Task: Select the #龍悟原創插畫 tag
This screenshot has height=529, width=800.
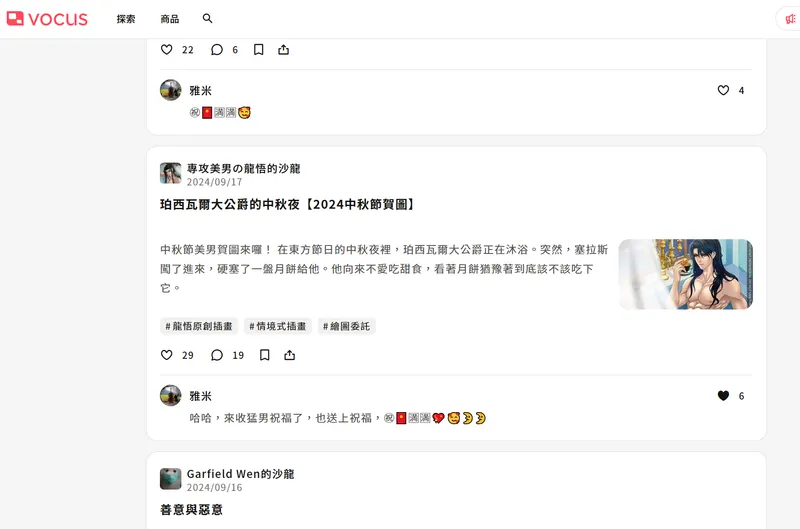Action: click(199, 326)
